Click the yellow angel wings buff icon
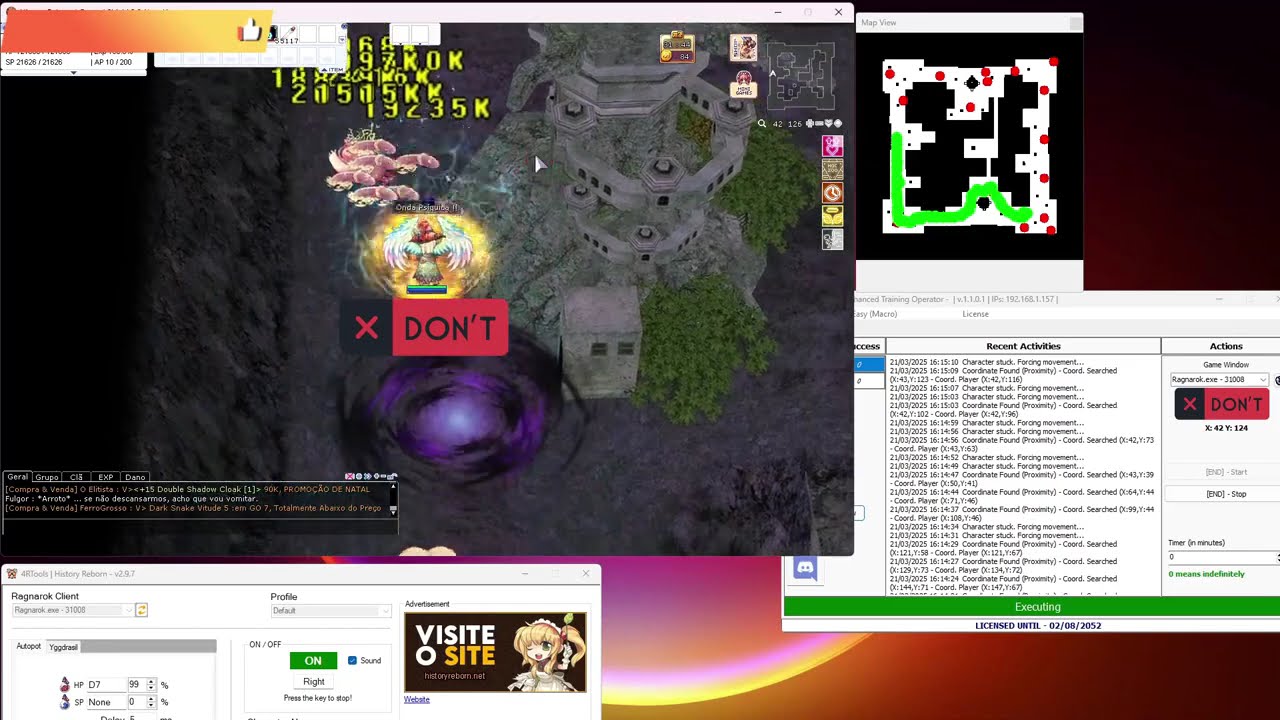This screenshot has width=1280, height=720. [832, 216]
